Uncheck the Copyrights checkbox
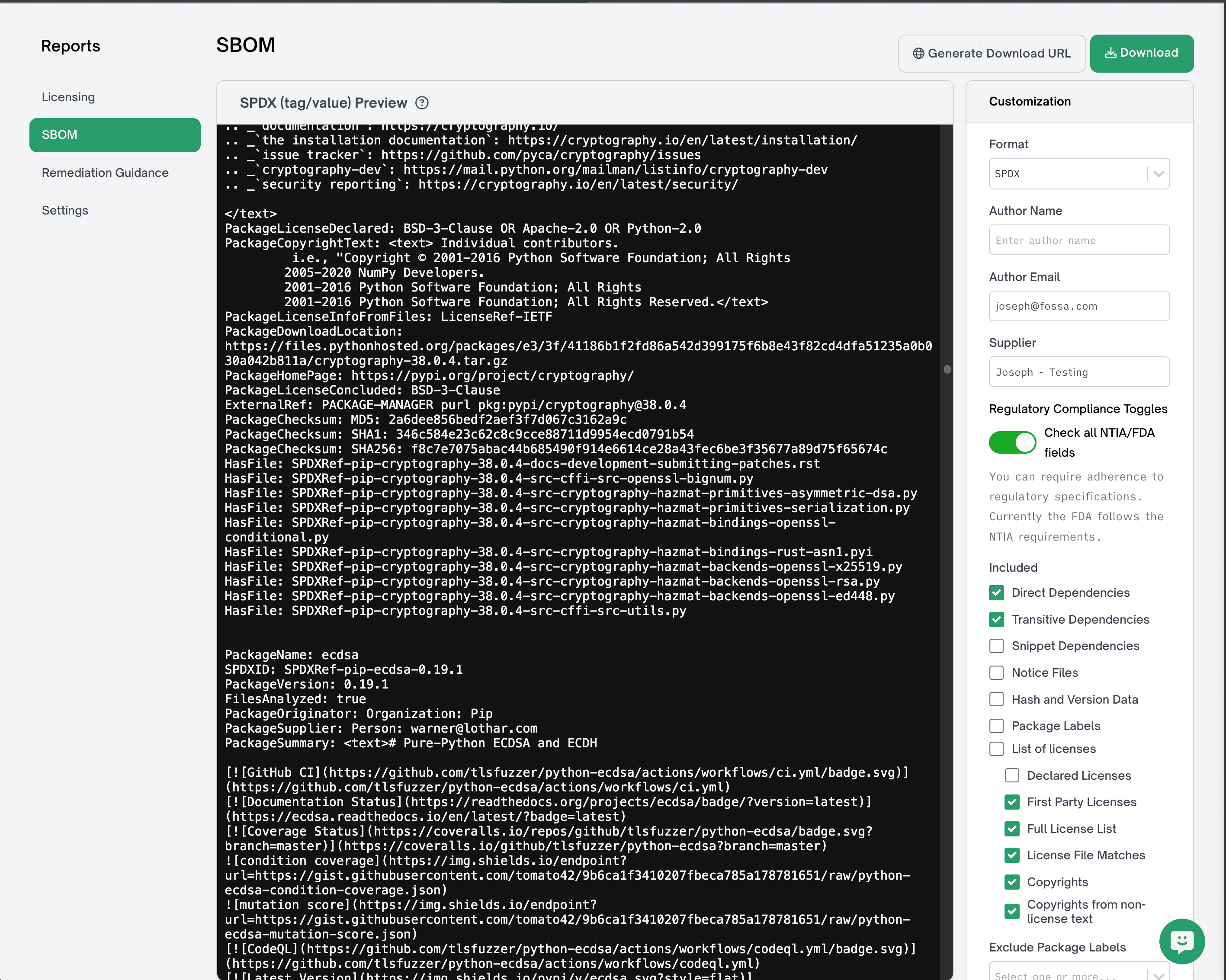Image resolution: width=1226 pixels, height=980 pixels. (x=1011, y=882)
